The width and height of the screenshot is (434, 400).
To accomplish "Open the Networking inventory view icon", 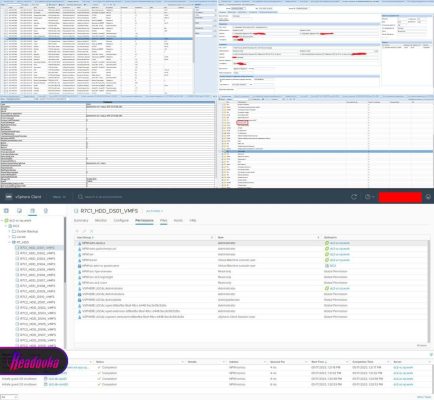I will click(x=46, y=211).
